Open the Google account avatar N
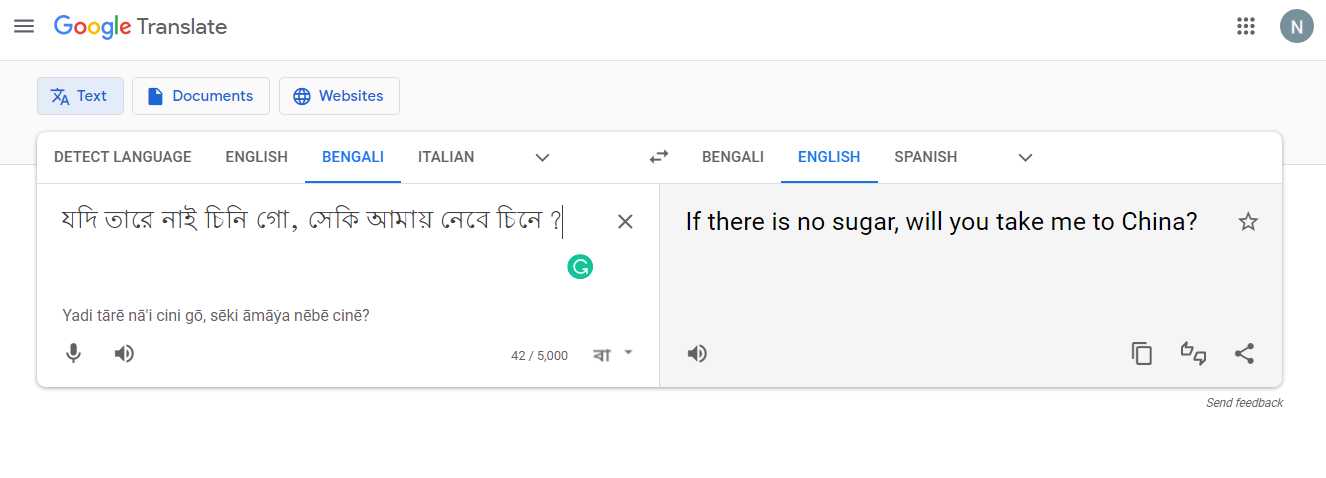Viewport: 1326px width, 478px height. click(x=1296, y=27)
